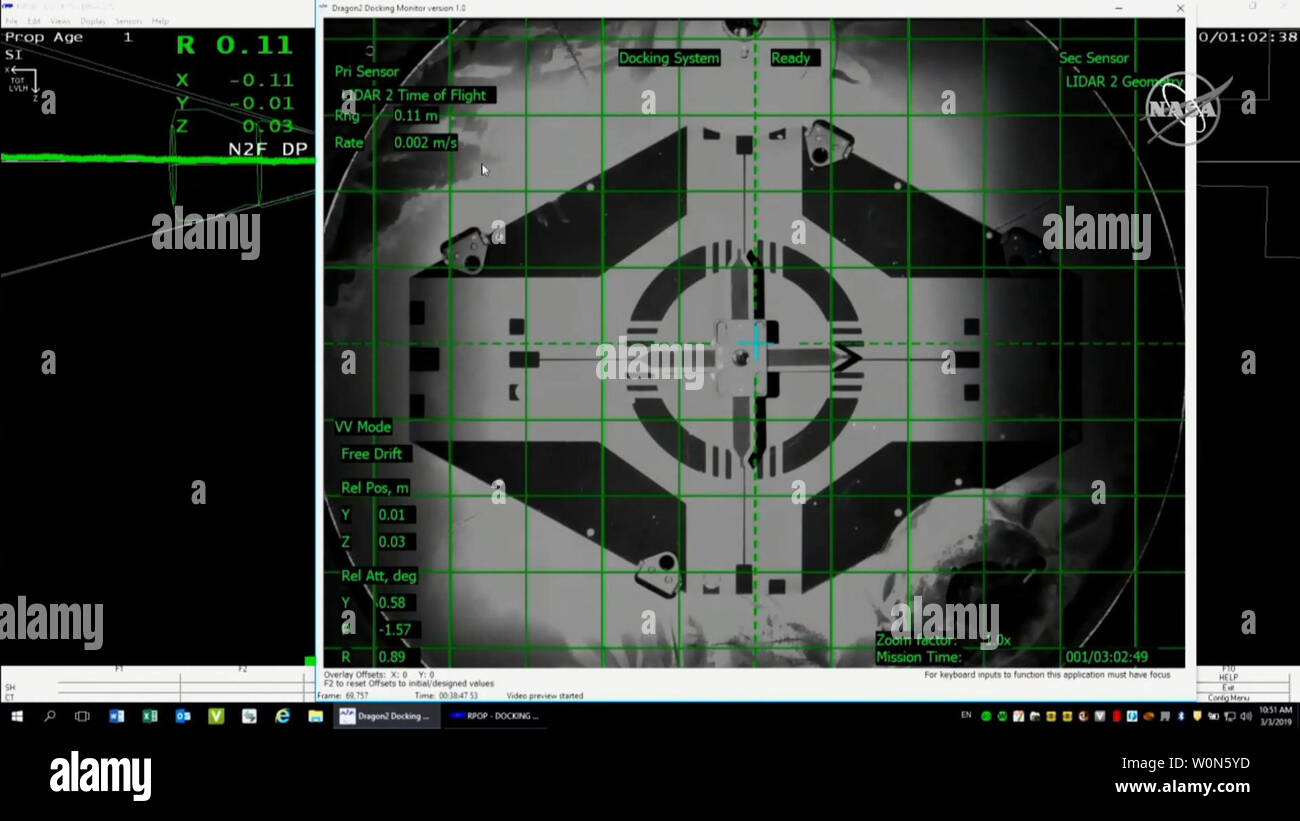Click the Rel Att R 0.89 value
The width and height of the screenshot is (1300, 821).
pyautogui.click(x=393, y=657)
